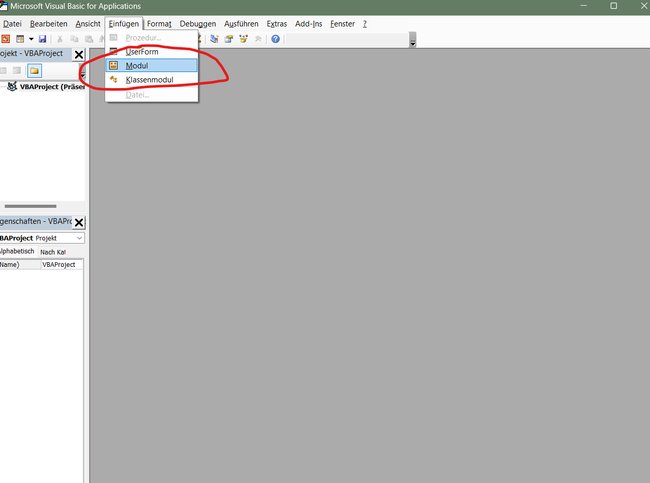This screenshot has width=650, height=483.
Task: Click View Object icon in Project panel
Action: (x=17, y=71)
